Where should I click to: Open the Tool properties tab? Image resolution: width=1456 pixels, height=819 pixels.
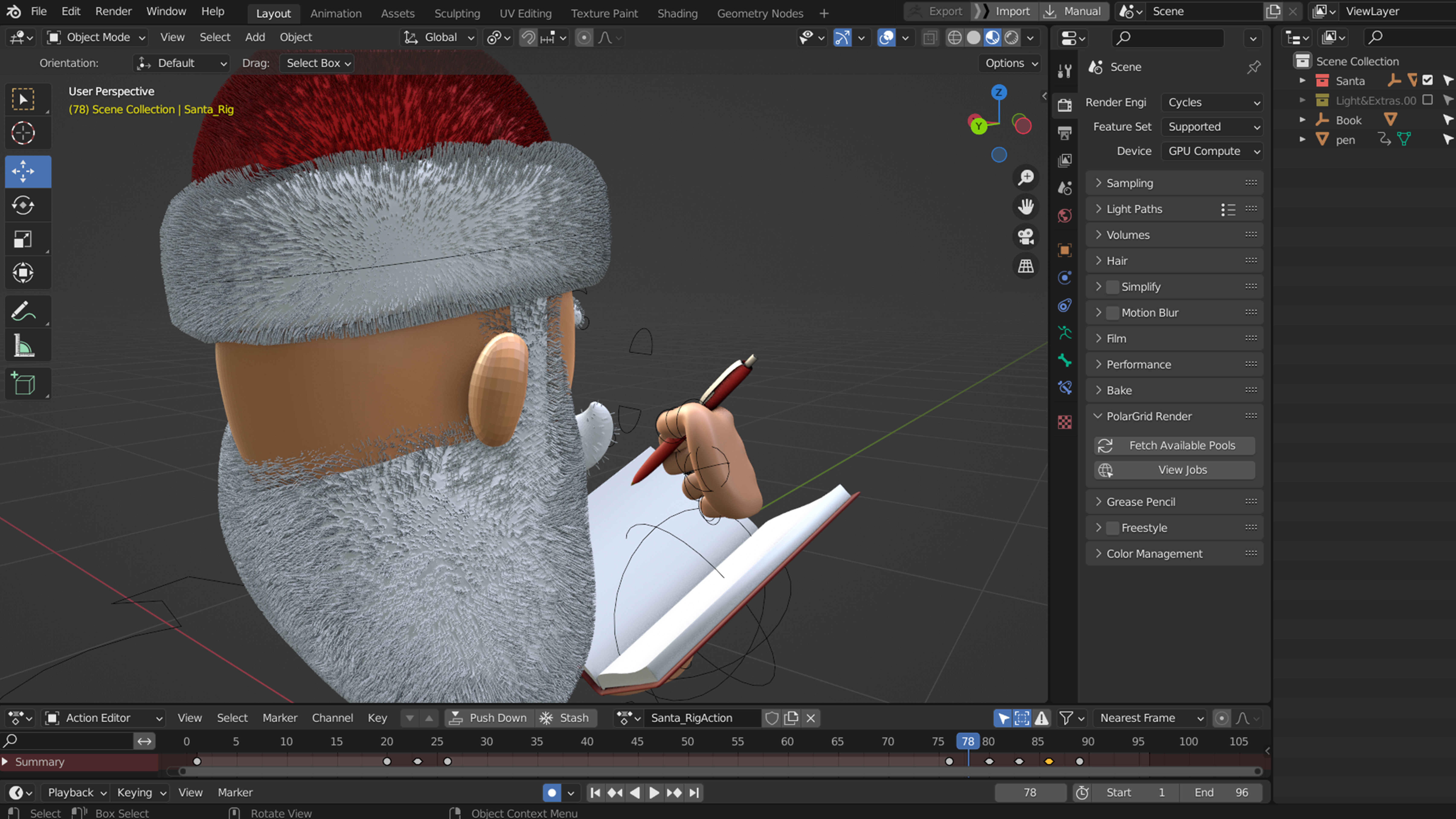point(1065,71)
